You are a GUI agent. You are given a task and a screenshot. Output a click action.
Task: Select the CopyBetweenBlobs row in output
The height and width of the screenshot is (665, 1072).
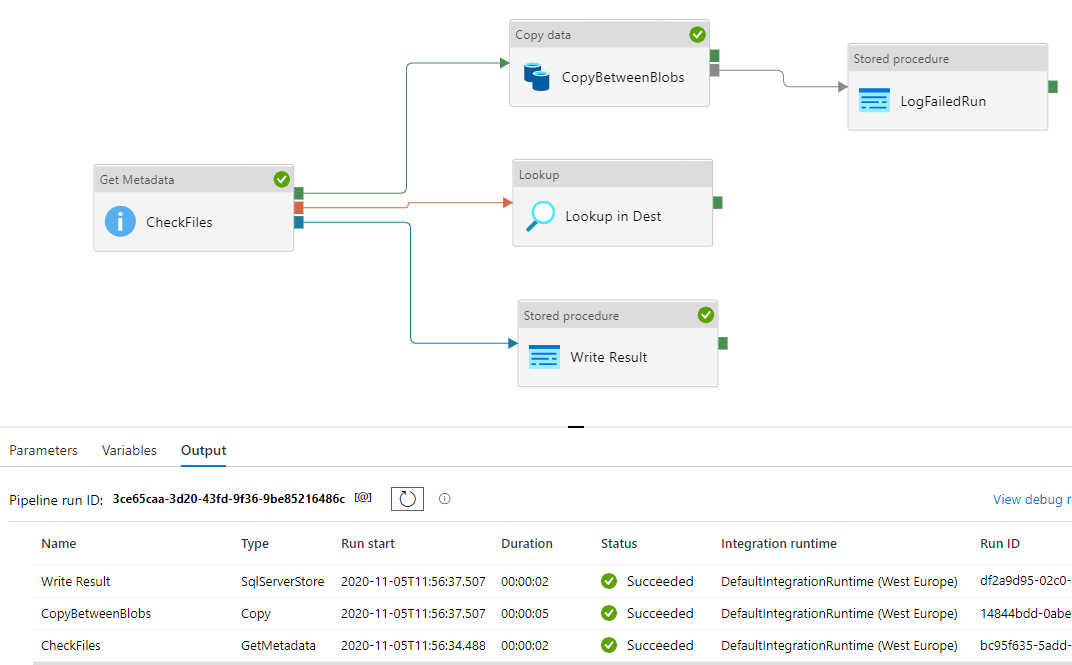(96, 613)
